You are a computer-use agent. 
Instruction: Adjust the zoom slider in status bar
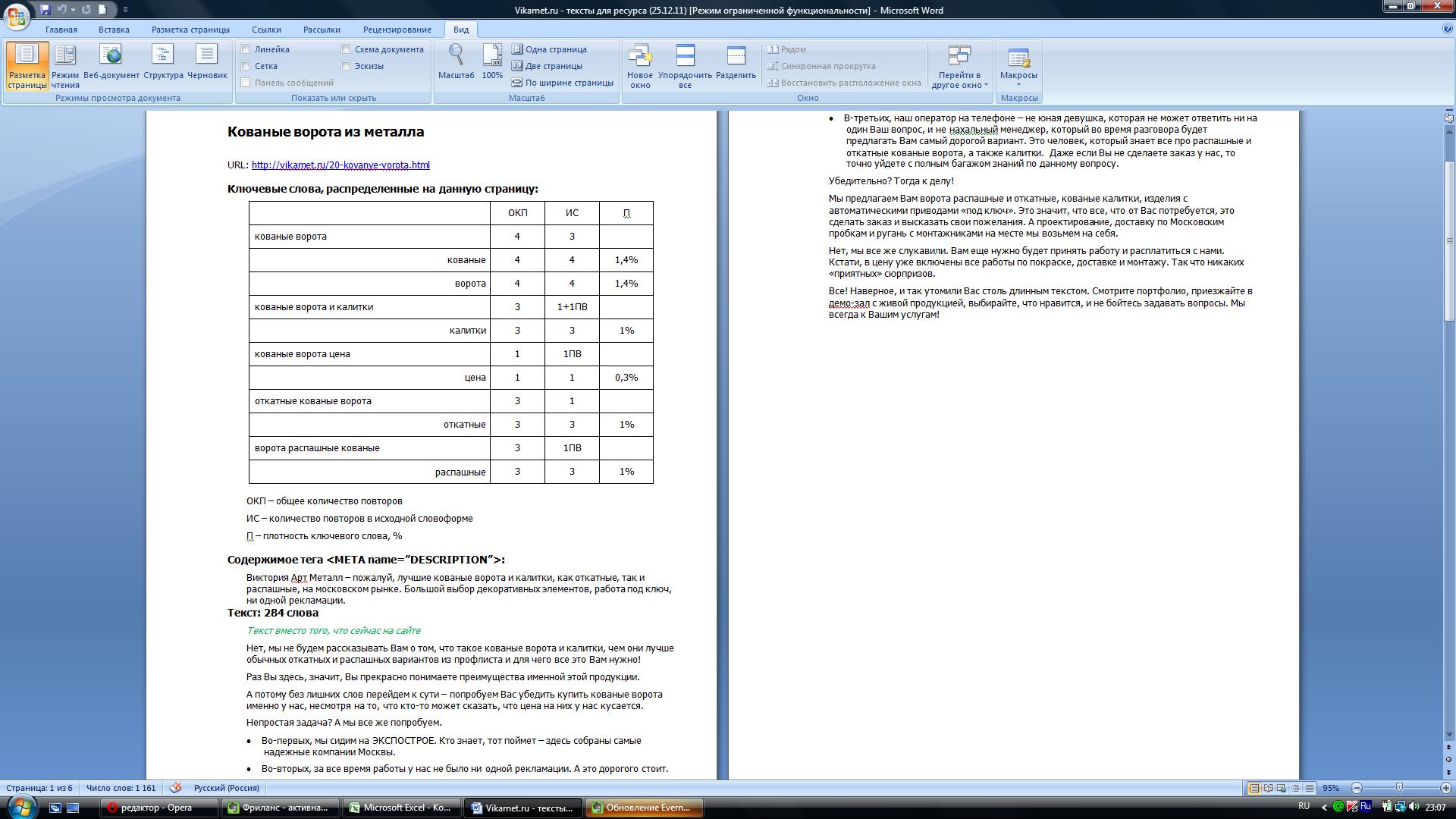[x=1398, y=788]
